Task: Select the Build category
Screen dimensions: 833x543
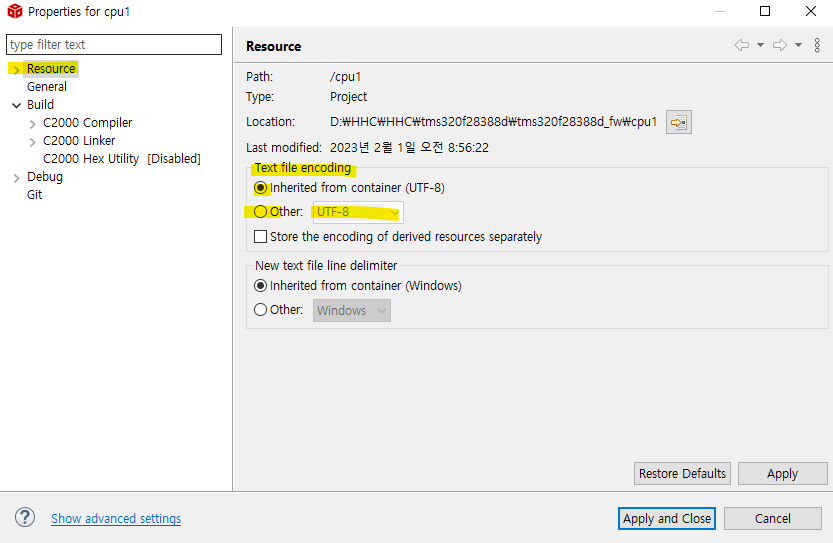Action: tap(40, 105)
